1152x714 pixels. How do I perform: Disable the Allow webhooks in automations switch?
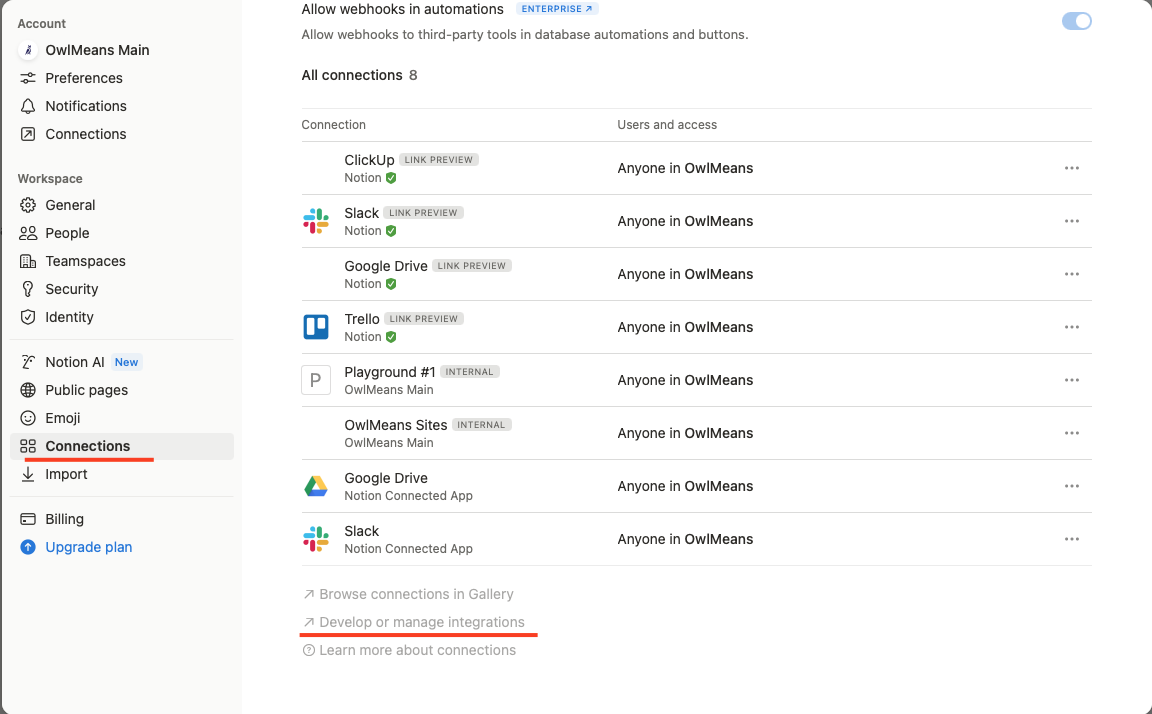click(1076, 21)
